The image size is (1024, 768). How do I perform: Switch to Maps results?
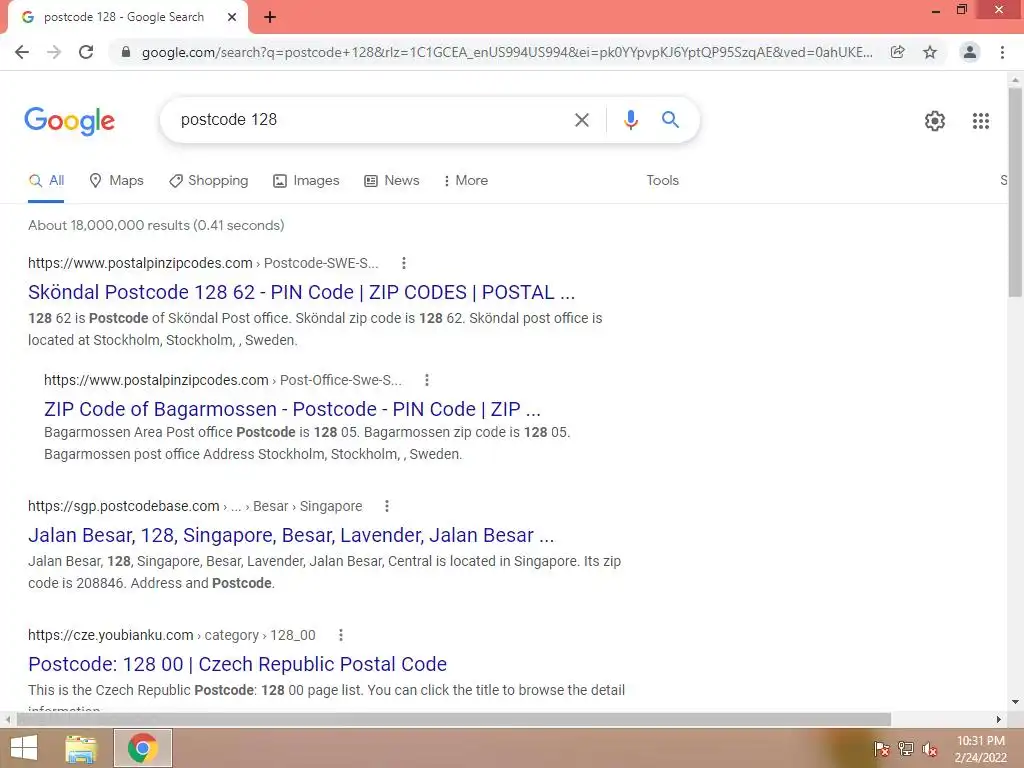[116, 181]
